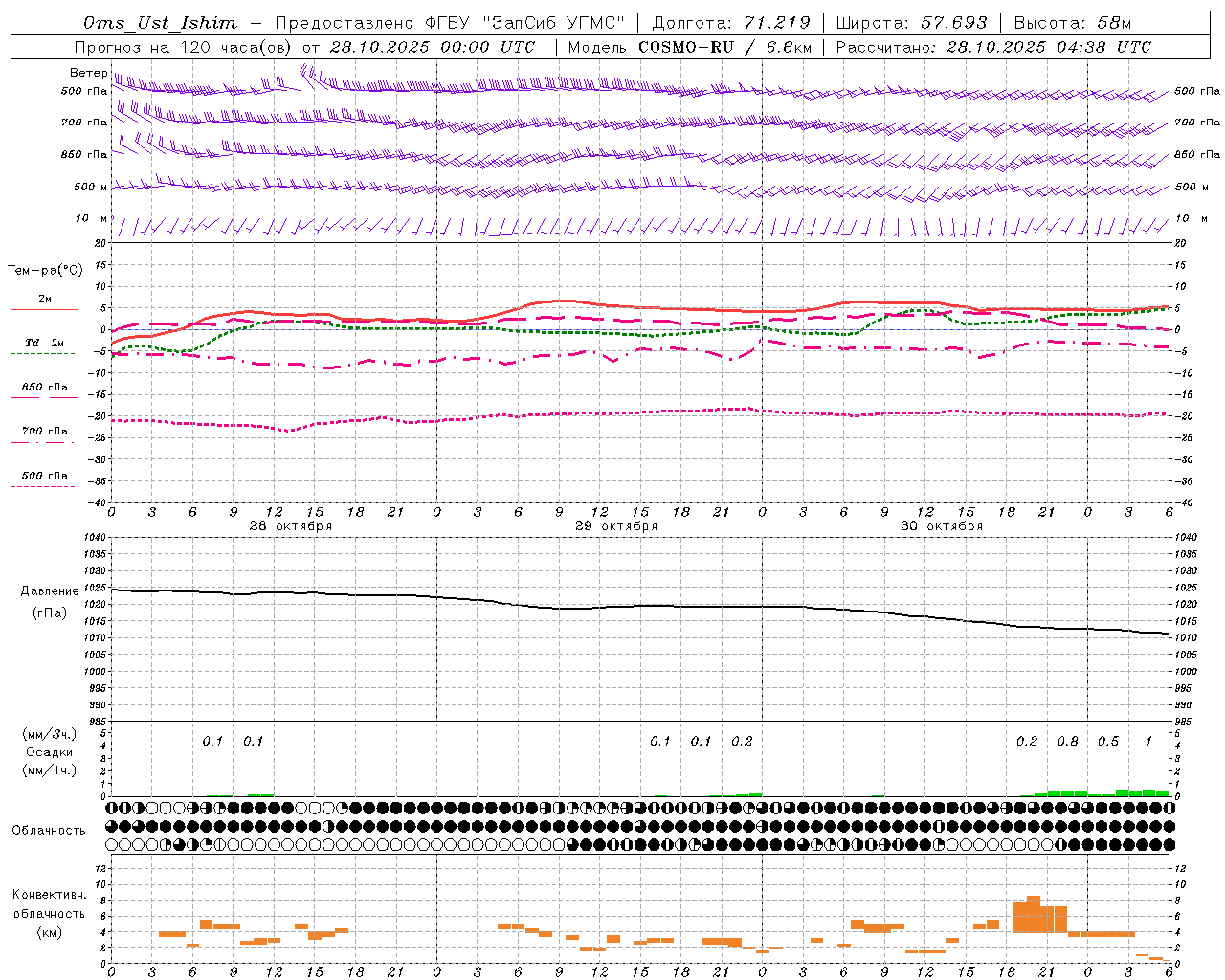Image resolution: width=1225 pixels, height=980 pixels.
Task: Select the latitude value 57.693
Action: pyautogui.click(x=954, y=23)
